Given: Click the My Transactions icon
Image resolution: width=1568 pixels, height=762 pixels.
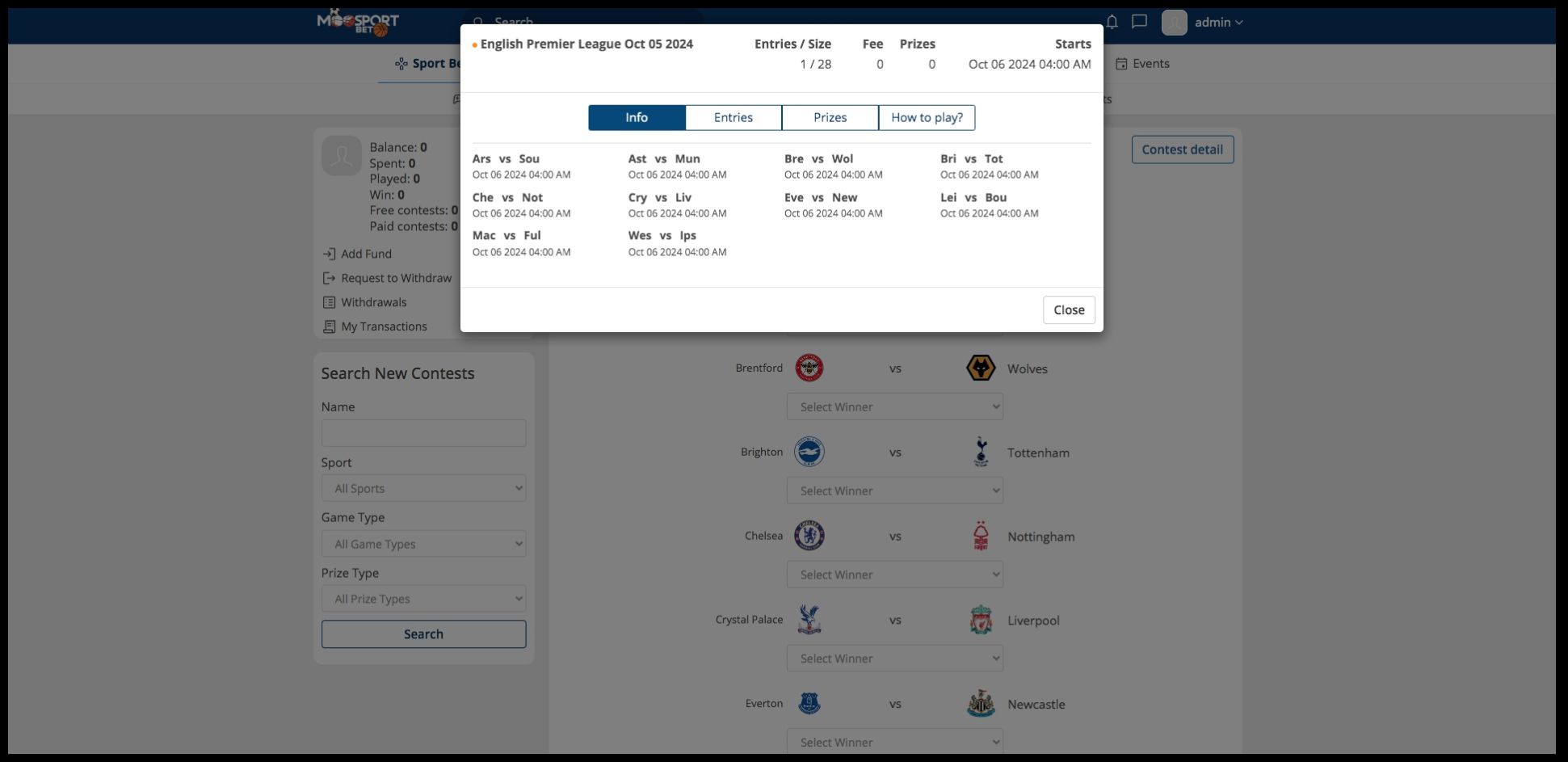Looking at the screenshot, I should coord(329,326).
